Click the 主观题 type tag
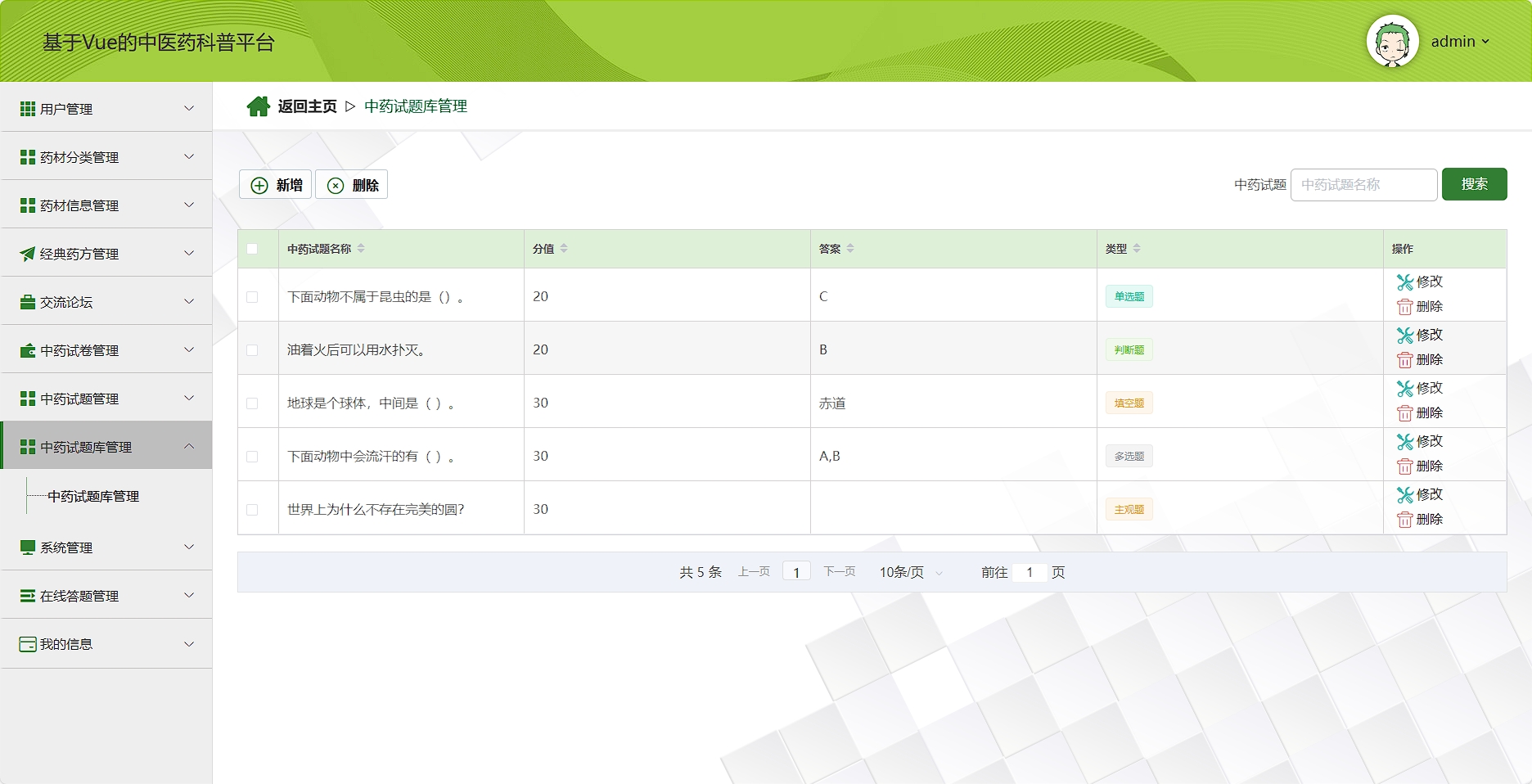This screenshot has width=1532, height=784. pos(1129,509)
